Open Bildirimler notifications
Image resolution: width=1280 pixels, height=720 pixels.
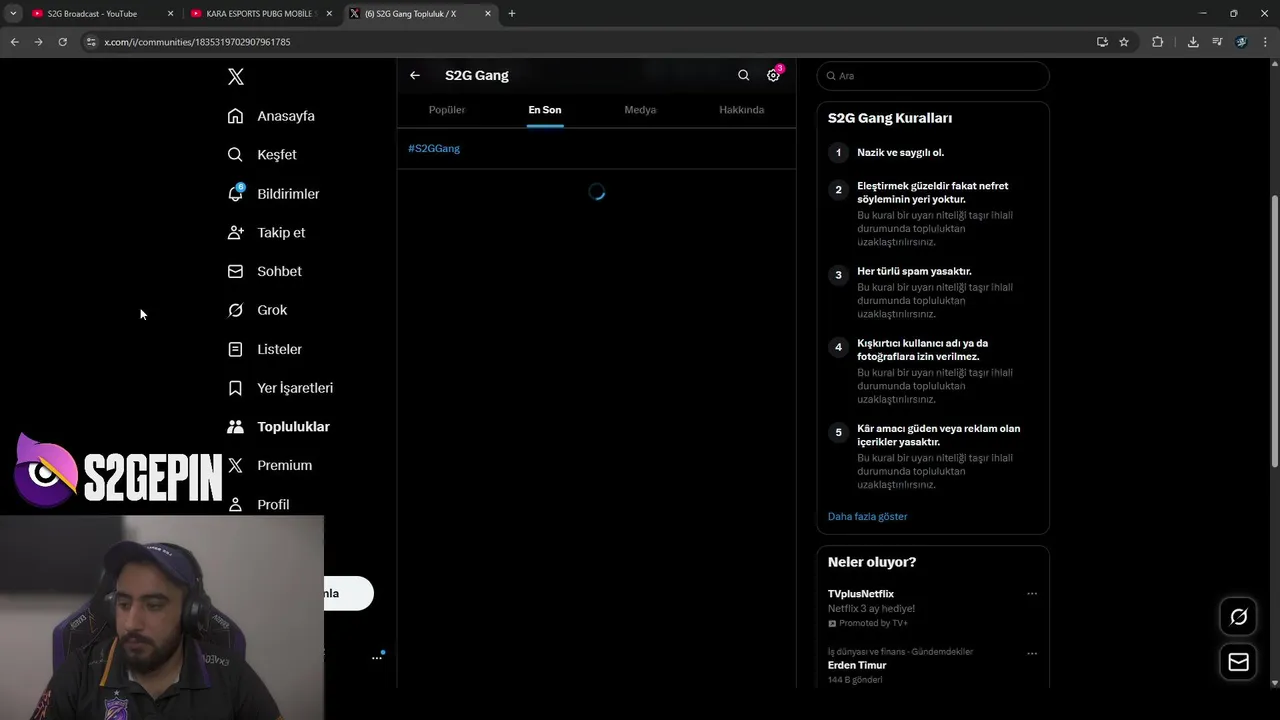273,194
